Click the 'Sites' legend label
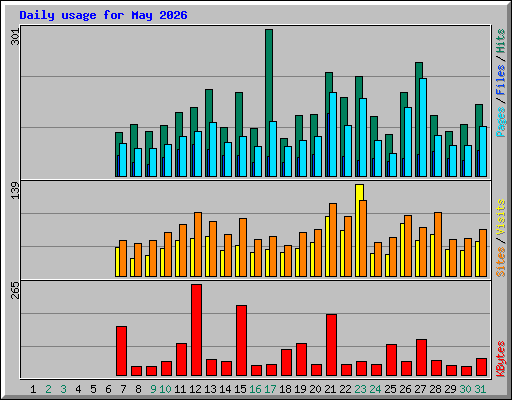This screenshot has height=400, width=512. tap(501, 262)
